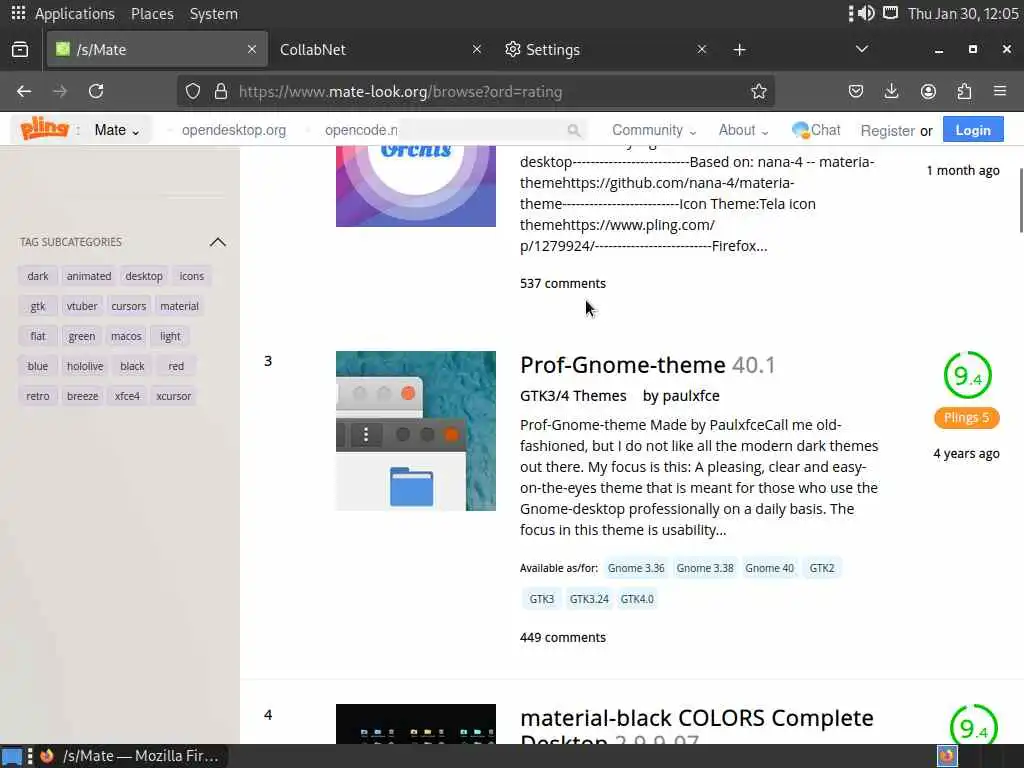Click the Login button

[972, 130]
